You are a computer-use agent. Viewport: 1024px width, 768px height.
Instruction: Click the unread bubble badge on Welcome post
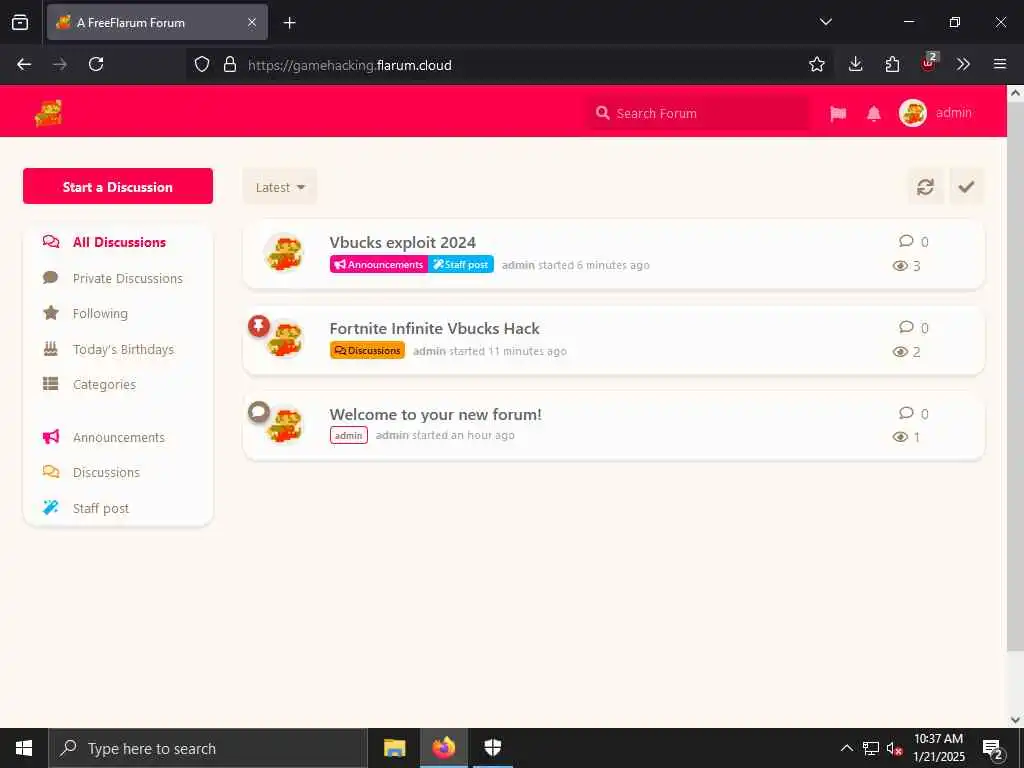point(259,412)
